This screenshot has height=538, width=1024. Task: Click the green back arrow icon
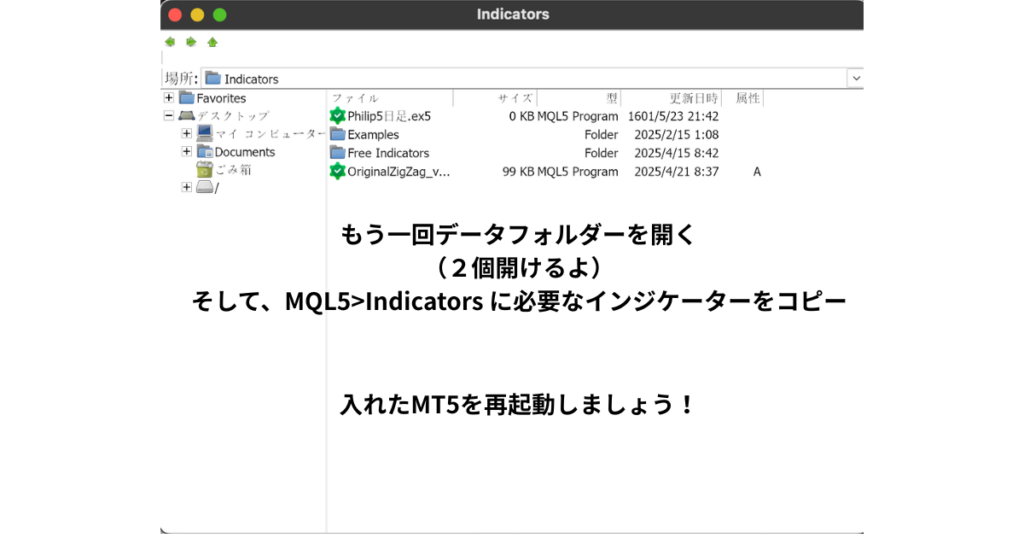170,42
